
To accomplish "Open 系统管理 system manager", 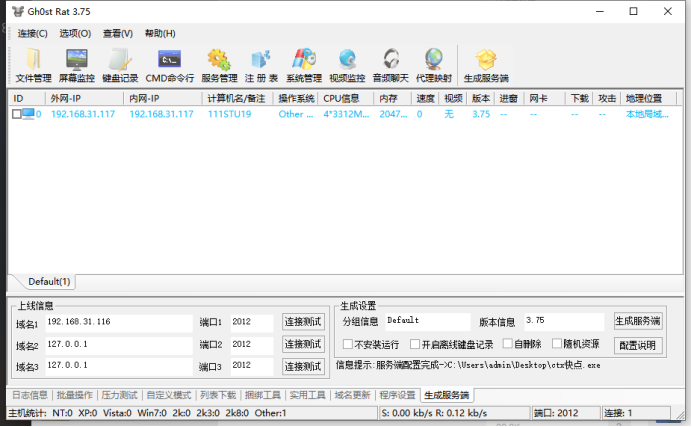I will 304,65.
